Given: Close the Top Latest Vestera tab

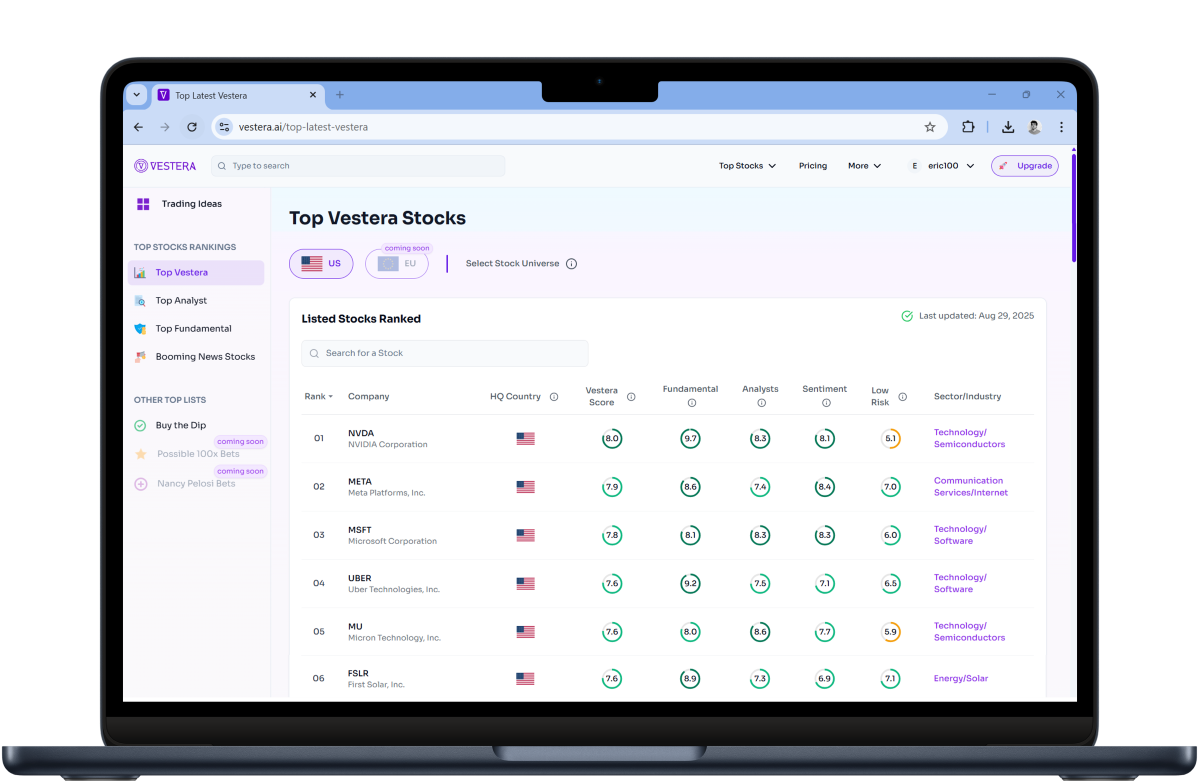Looking at the screenshot, I should point(313,95).
